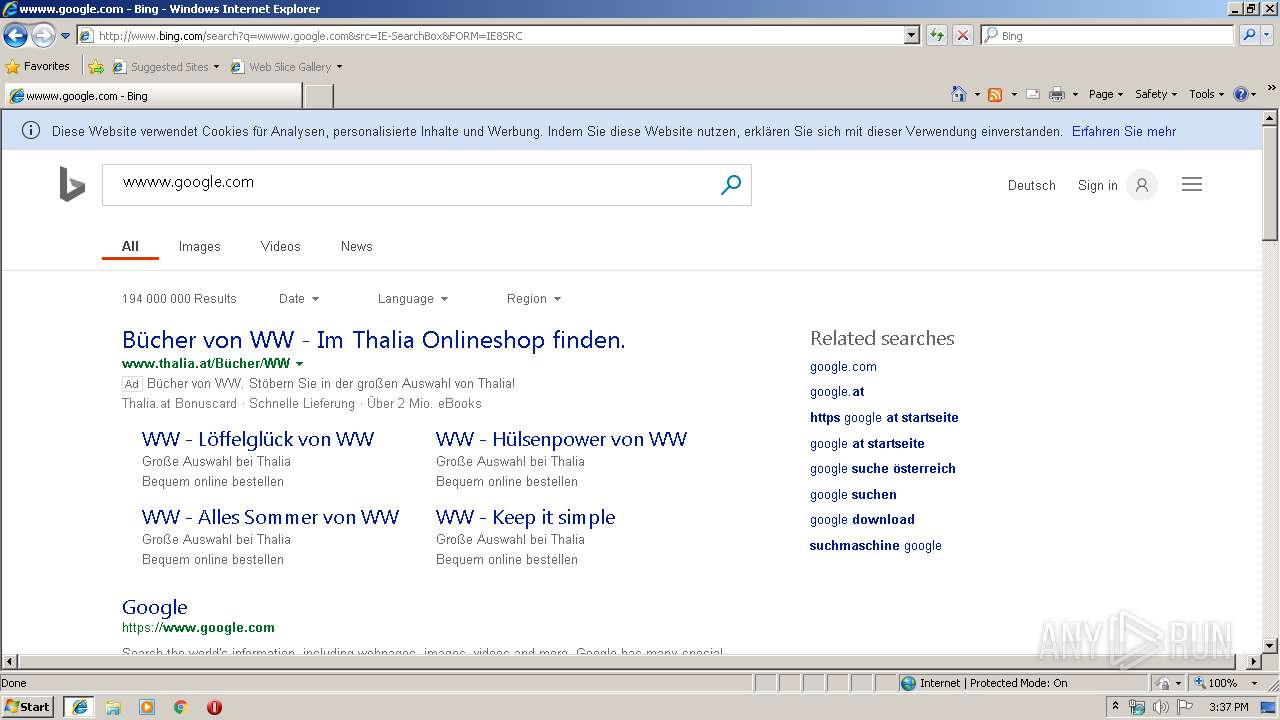Click the Print icon

point(1057,94)
